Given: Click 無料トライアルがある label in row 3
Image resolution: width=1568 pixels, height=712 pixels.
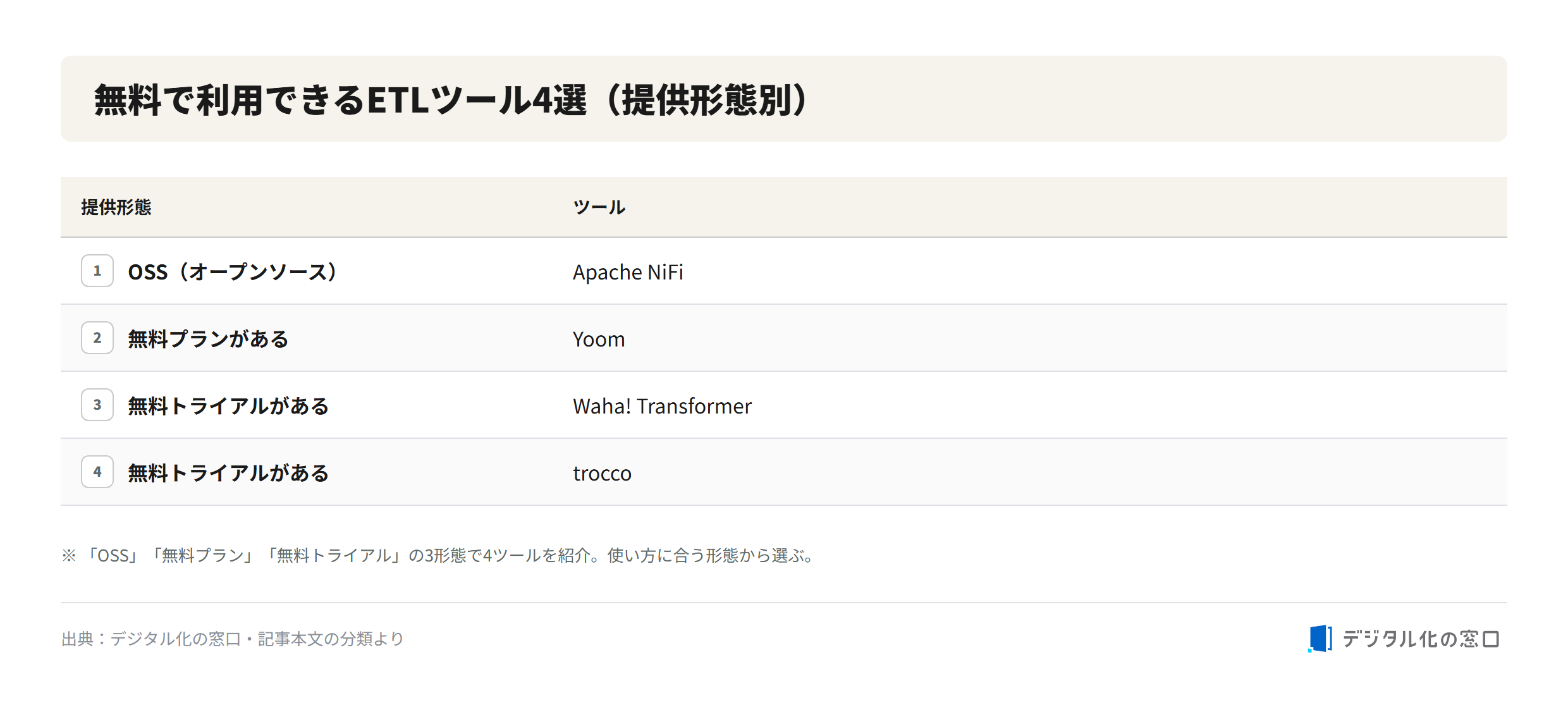Looking at the screenshot, I should 228,406.
